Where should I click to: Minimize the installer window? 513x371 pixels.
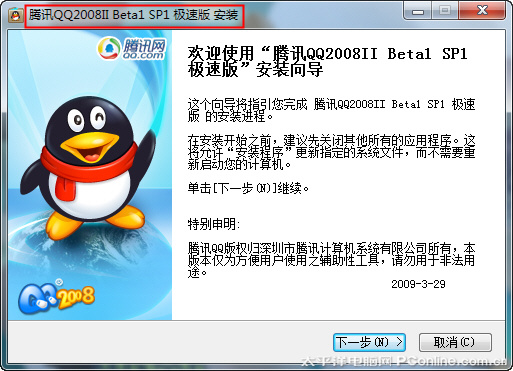pos(418,12)
